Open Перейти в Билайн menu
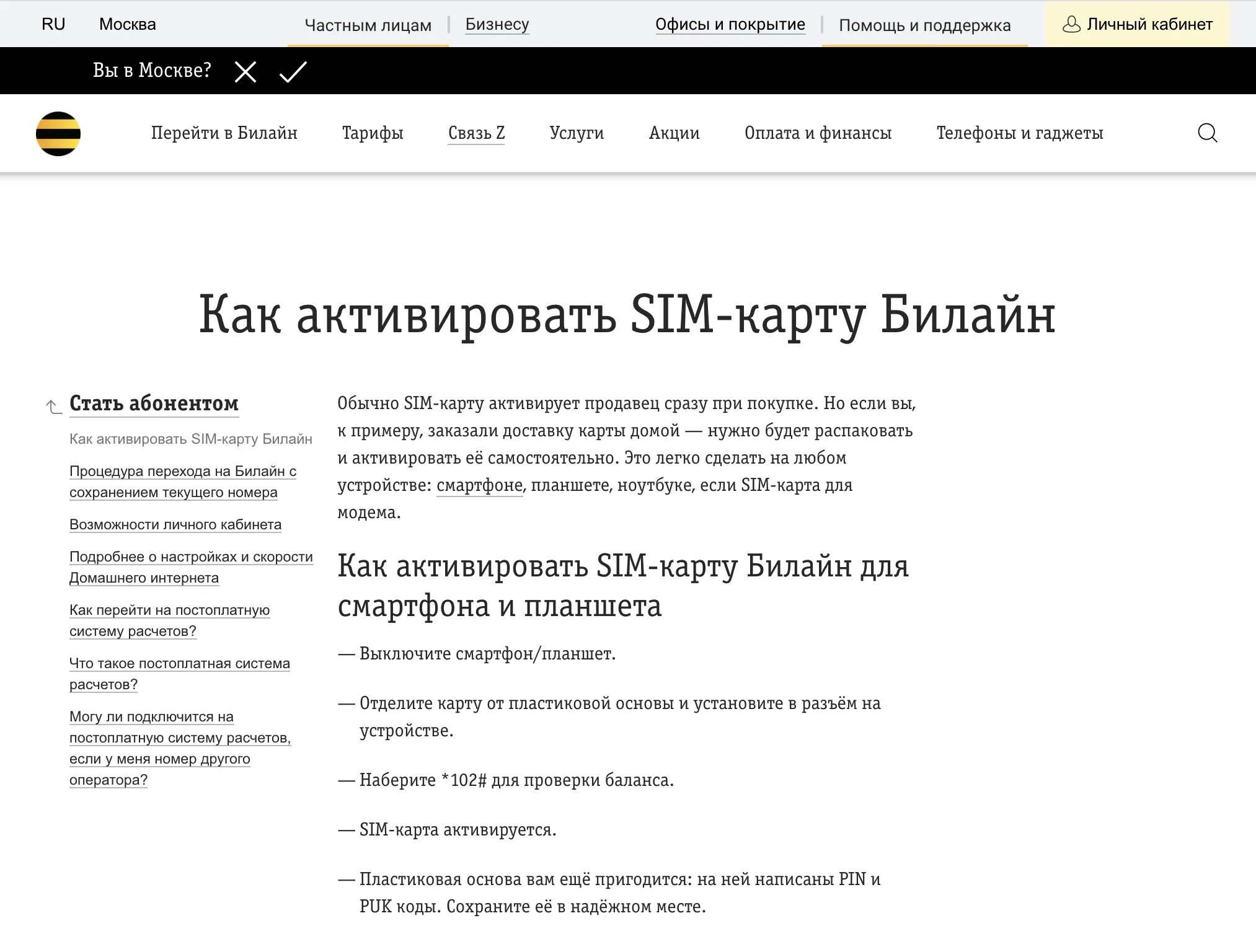The height and width of the screenshot is (952, 1256). pyautogui.click(x=224, y=133)
